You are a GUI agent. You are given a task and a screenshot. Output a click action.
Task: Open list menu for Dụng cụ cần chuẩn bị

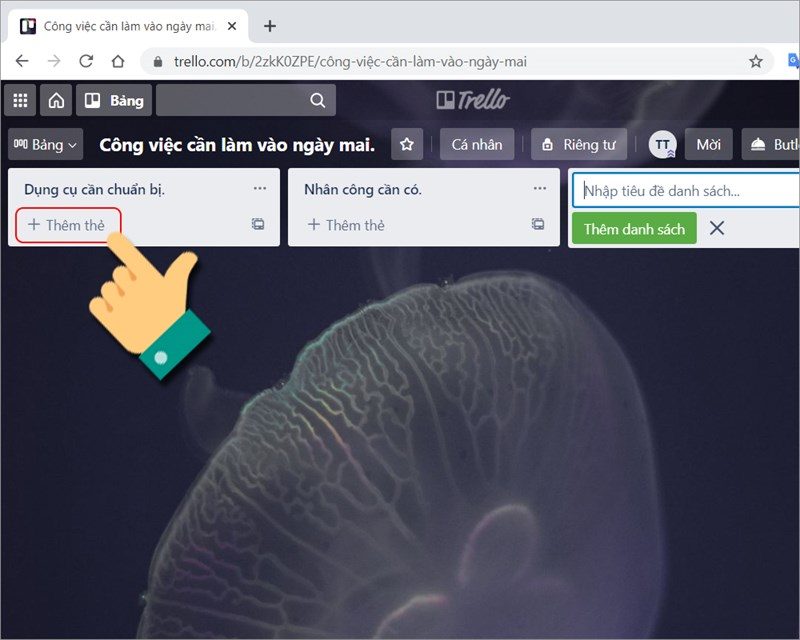[260, 188]
